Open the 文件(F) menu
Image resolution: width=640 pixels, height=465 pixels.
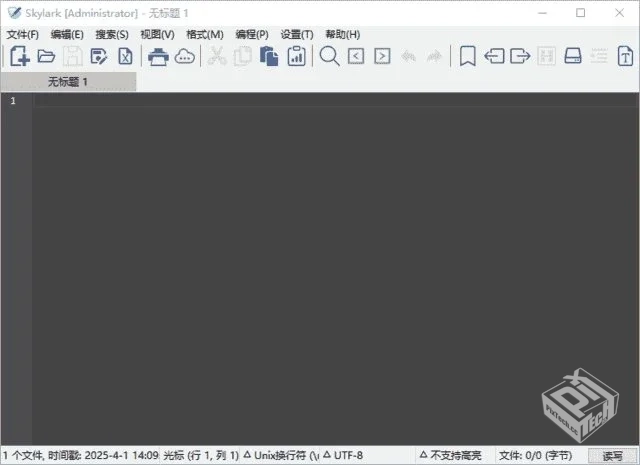coord(23,35)
